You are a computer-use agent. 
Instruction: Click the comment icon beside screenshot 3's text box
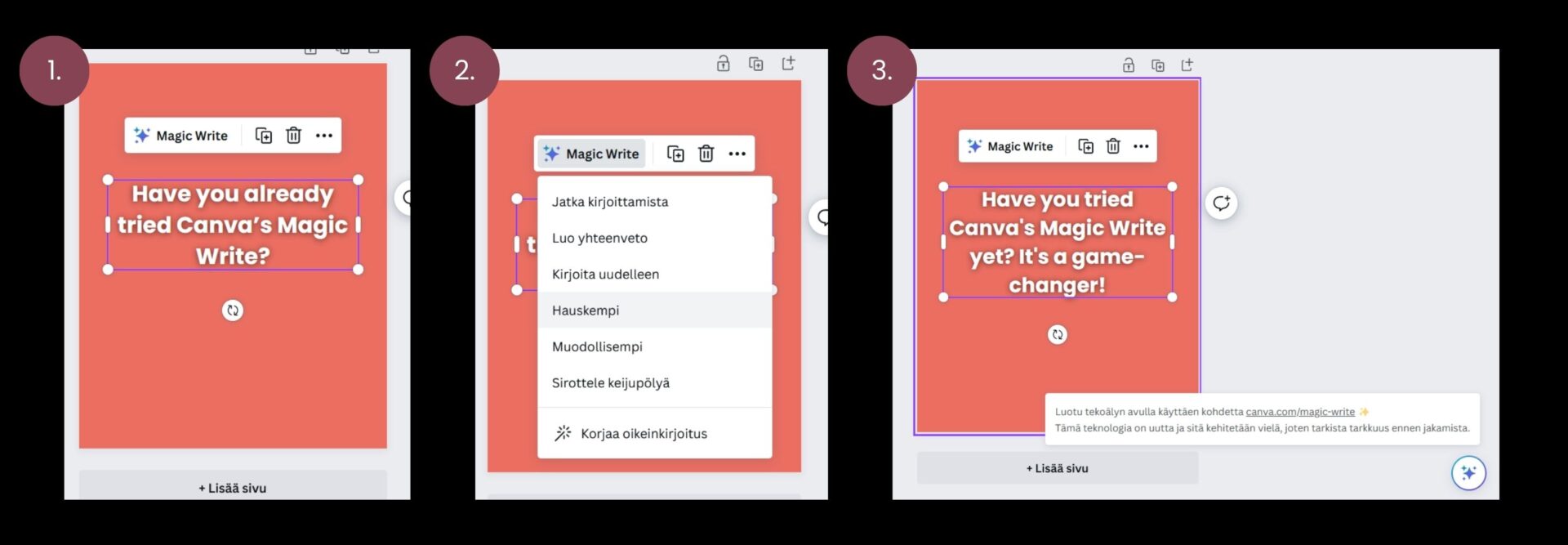pyautogui.click(x=1221, y=203)
